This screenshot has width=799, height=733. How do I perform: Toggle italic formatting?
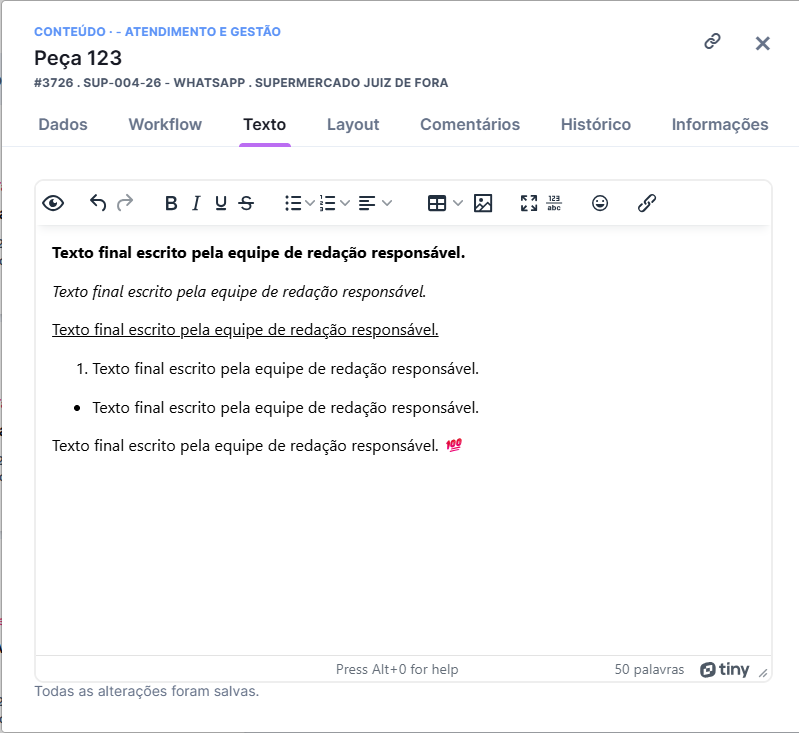point(196,203)
